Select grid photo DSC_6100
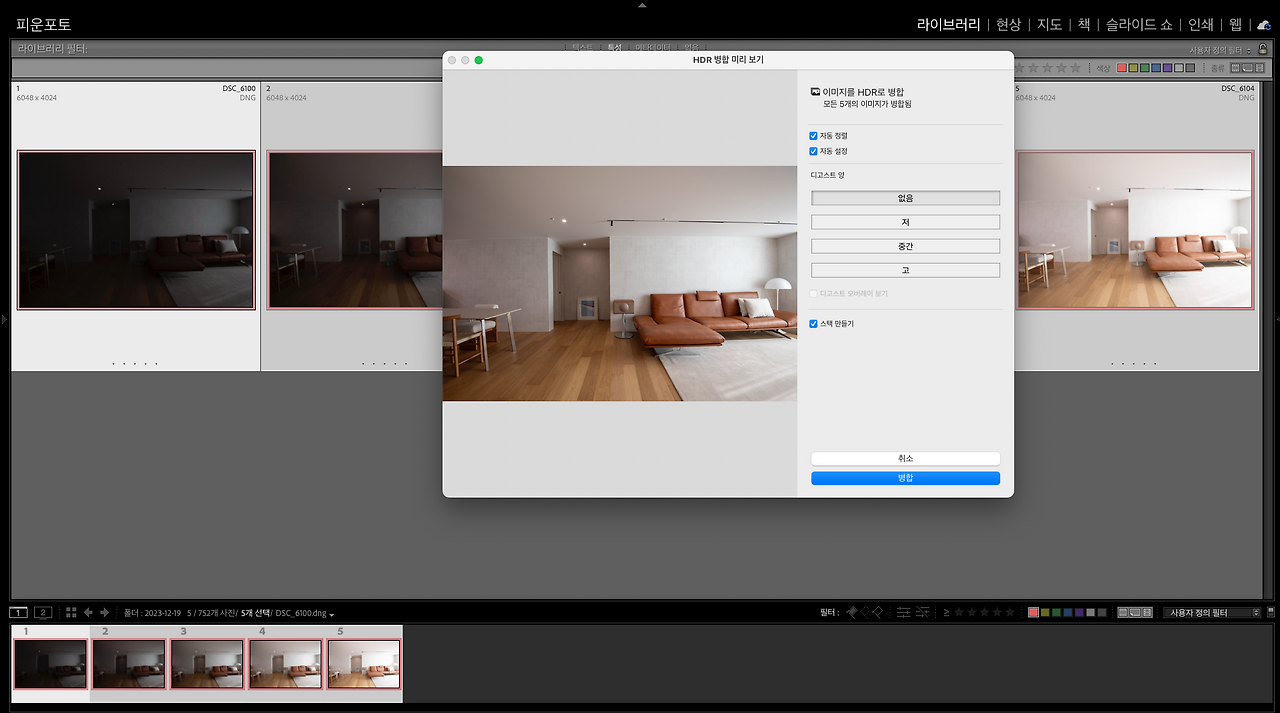This screenshot has height=713, width=1280. click(136, 230)
